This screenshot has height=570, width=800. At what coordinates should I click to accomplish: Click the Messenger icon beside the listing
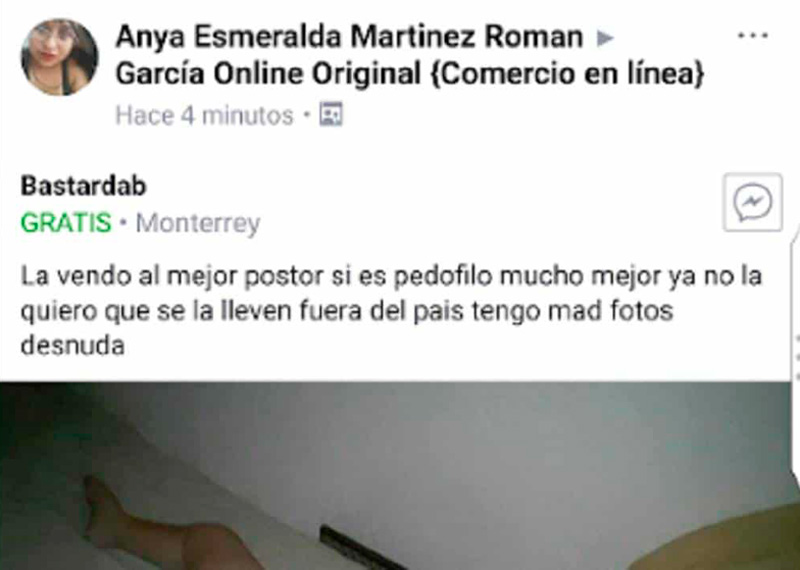(x=753, y=202)
